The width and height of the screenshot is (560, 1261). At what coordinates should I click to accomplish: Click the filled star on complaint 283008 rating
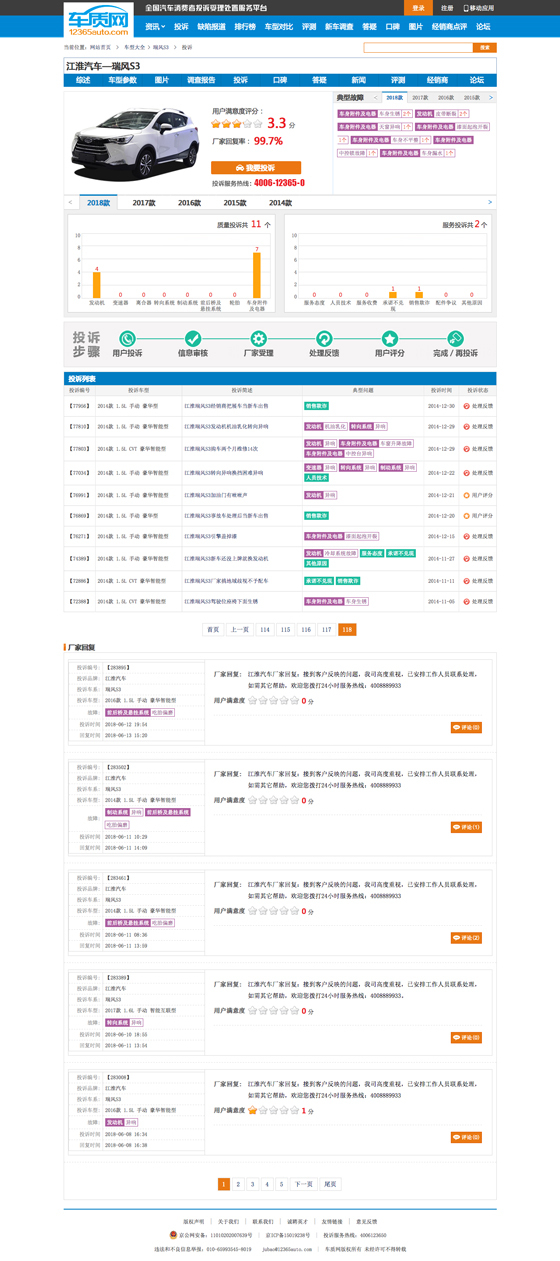(x=252, y=1110)
